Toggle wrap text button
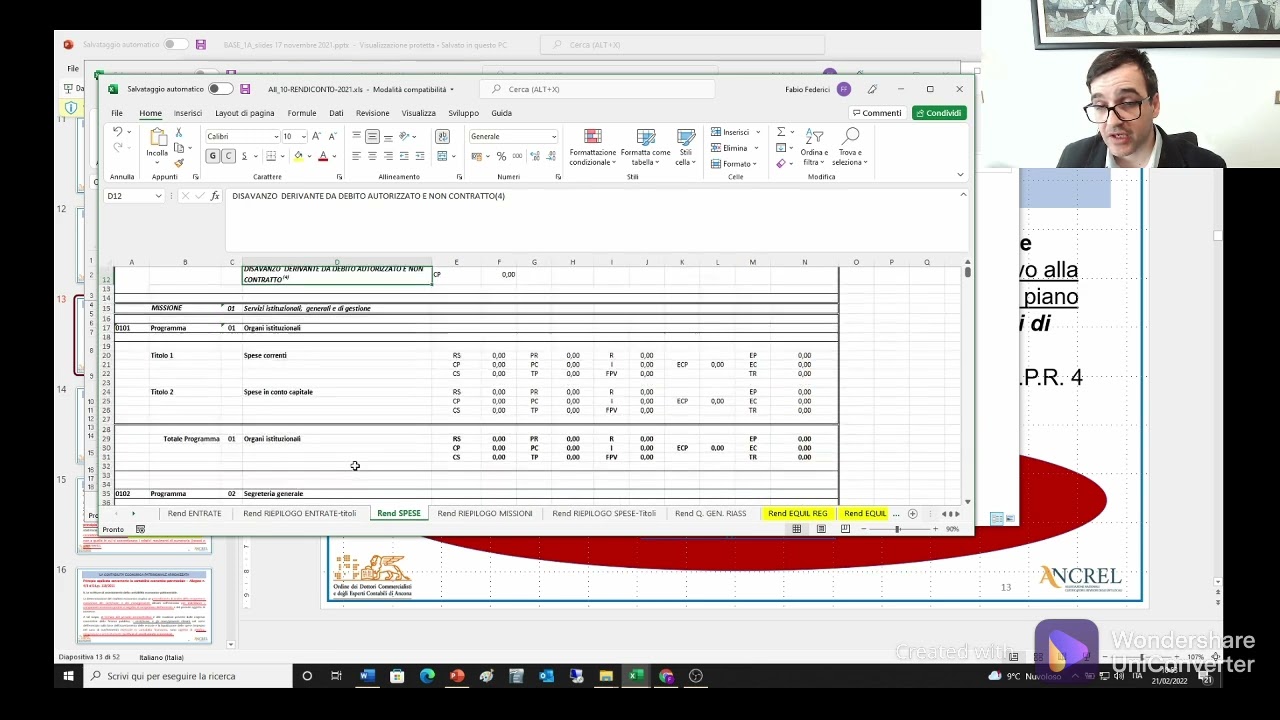 442,136
